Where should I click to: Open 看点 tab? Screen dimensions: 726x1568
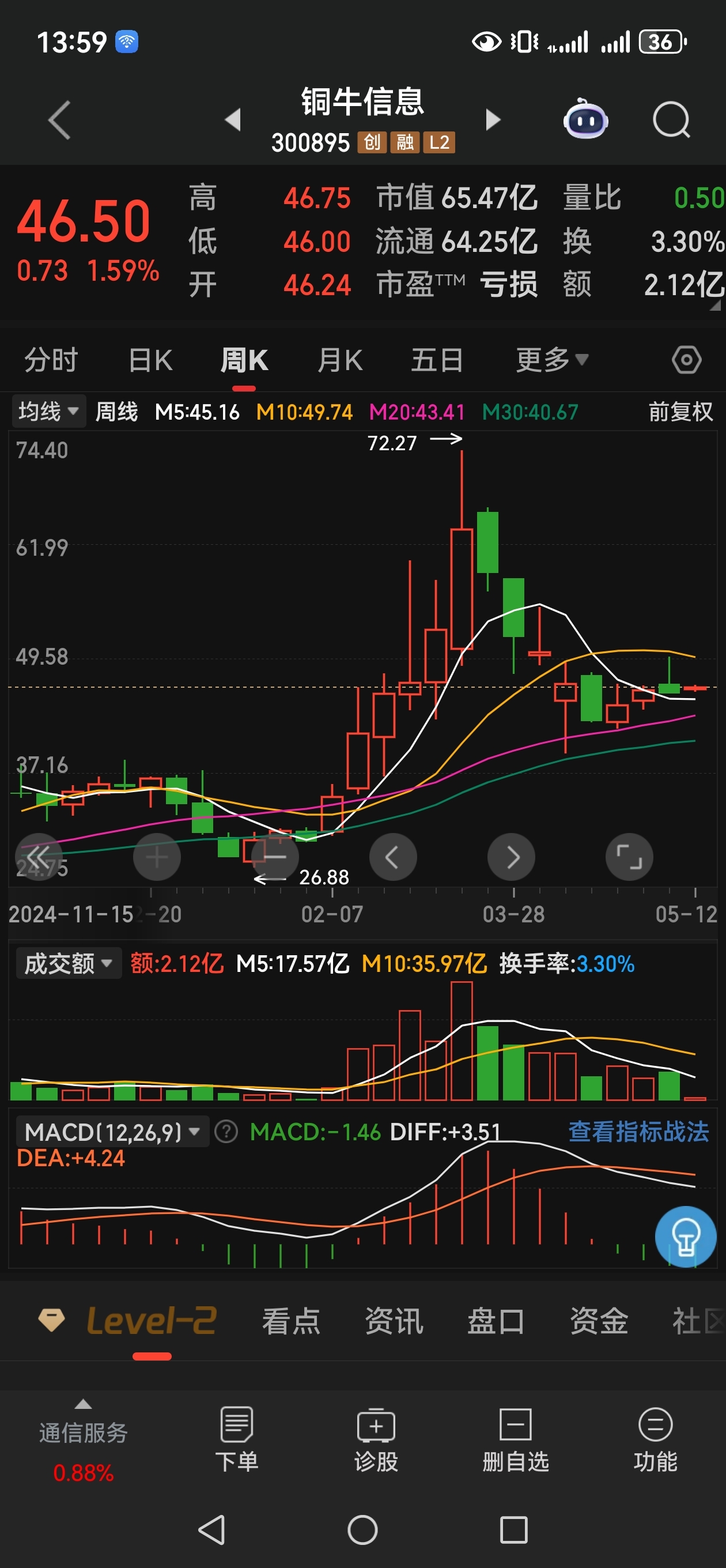tap(291, 1321)
